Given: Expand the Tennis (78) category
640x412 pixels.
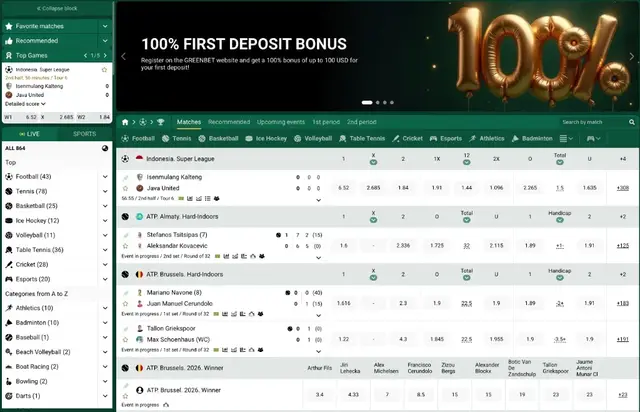Looking at the screenshot, I should coord(105,191).
